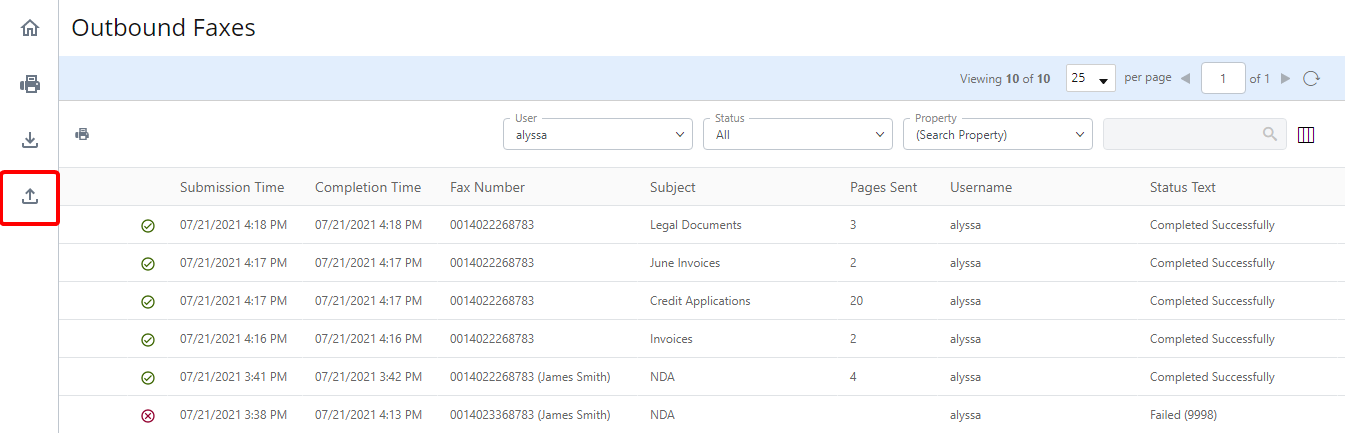The width and height of the screenshot is (1345, 433).
Task: Open the Status filter dropdown
Action: (x=797, y=134)
